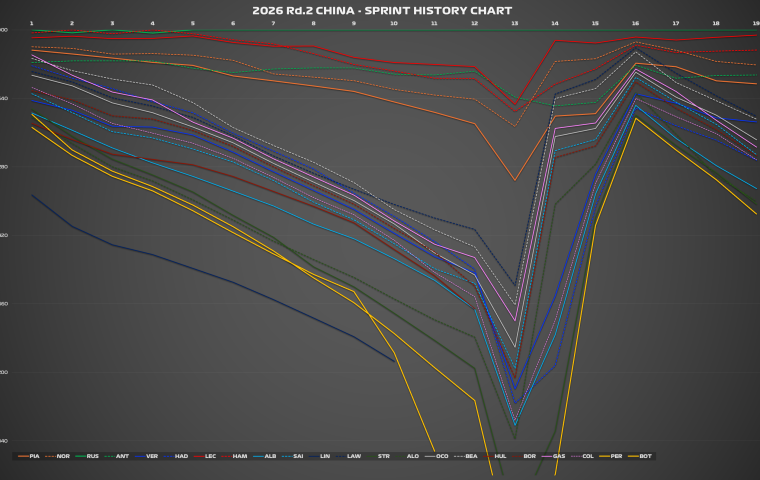Select the SAI legend entry
The width and height of the screenshot is (760, 480).
297,456
